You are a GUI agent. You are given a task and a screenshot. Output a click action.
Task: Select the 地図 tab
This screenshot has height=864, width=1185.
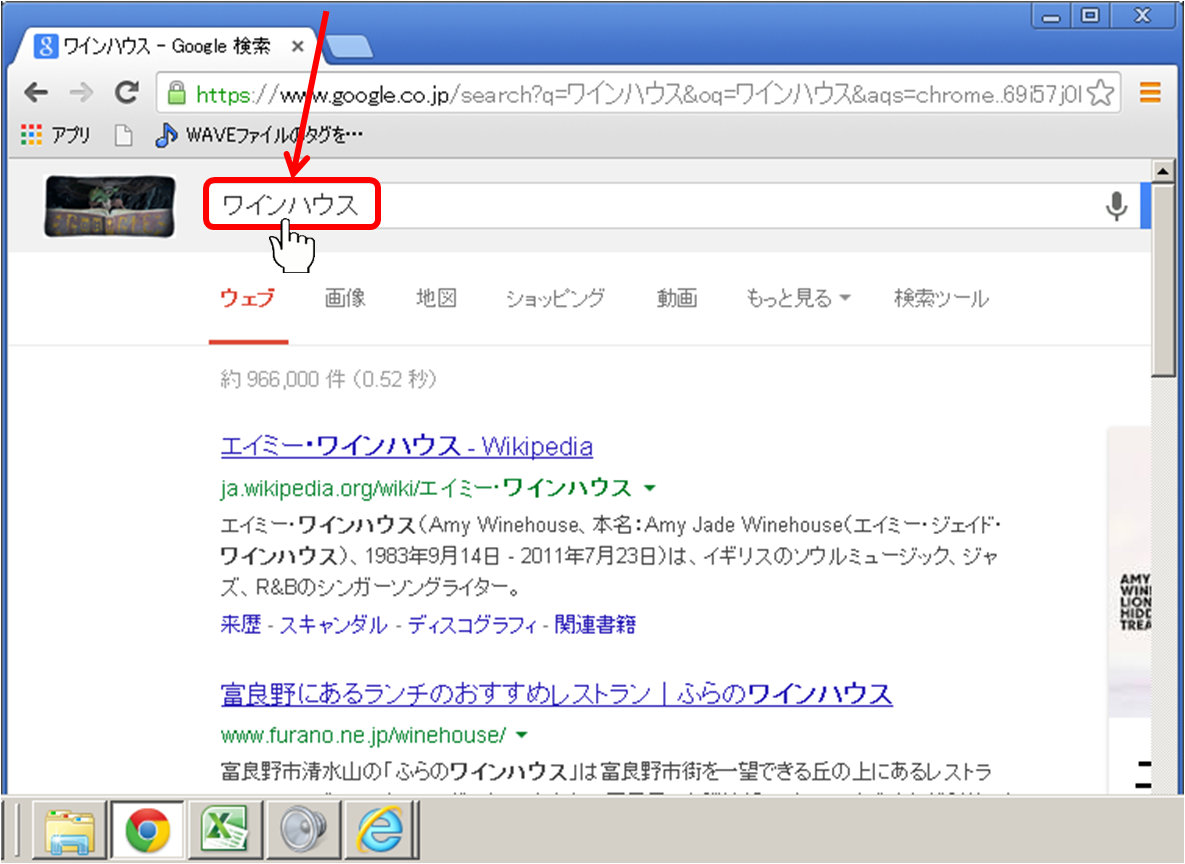pos(436,298)
